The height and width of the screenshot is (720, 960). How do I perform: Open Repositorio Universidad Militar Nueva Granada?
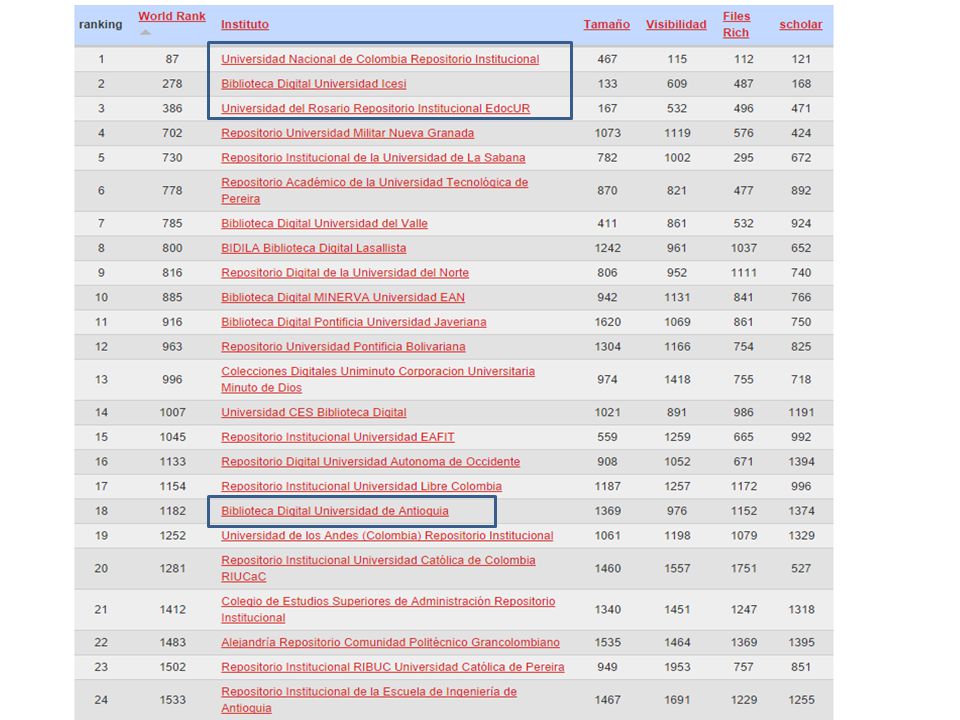[x=347, y=133]
